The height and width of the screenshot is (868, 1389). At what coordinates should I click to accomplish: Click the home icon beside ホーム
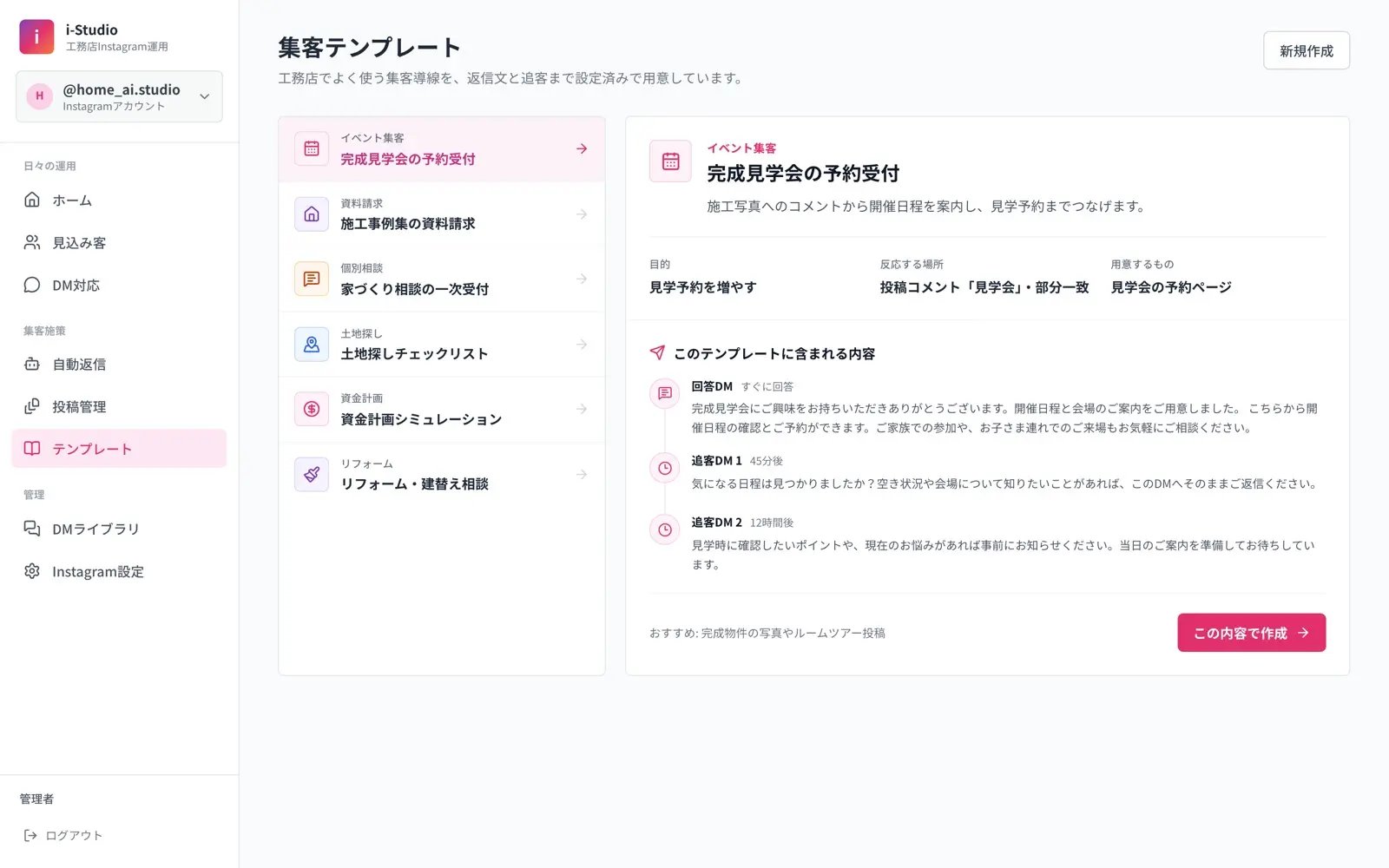[x=32, y=200]
